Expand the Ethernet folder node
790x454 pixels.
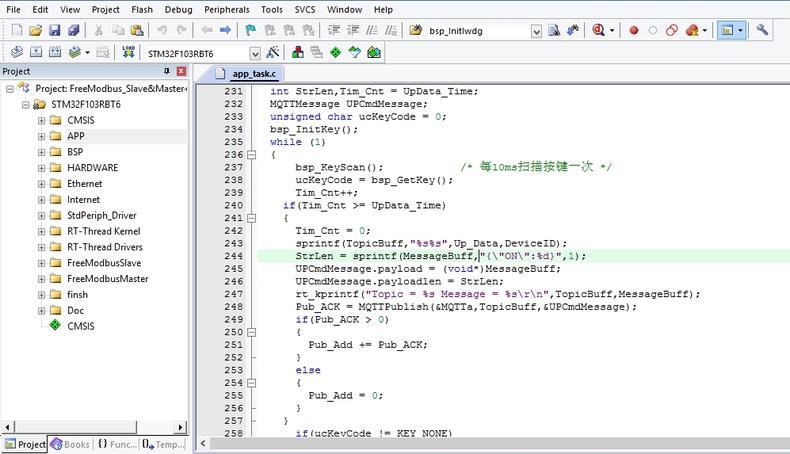pos(41,184)
